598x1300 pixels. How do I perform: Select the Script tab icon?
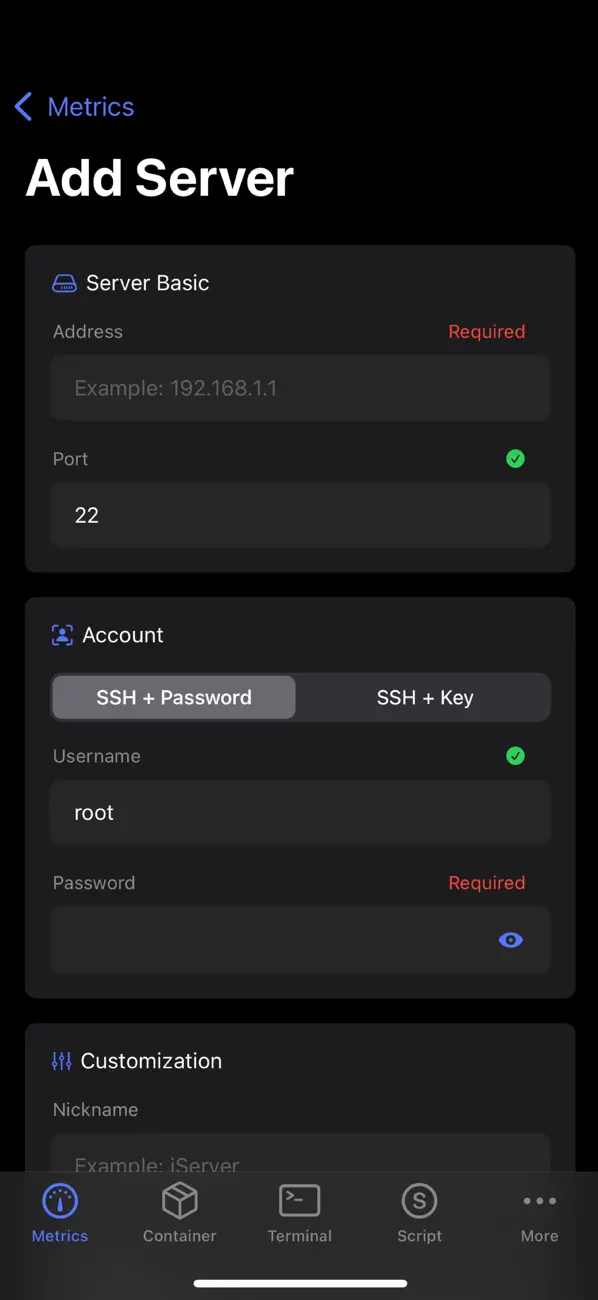419,1201
